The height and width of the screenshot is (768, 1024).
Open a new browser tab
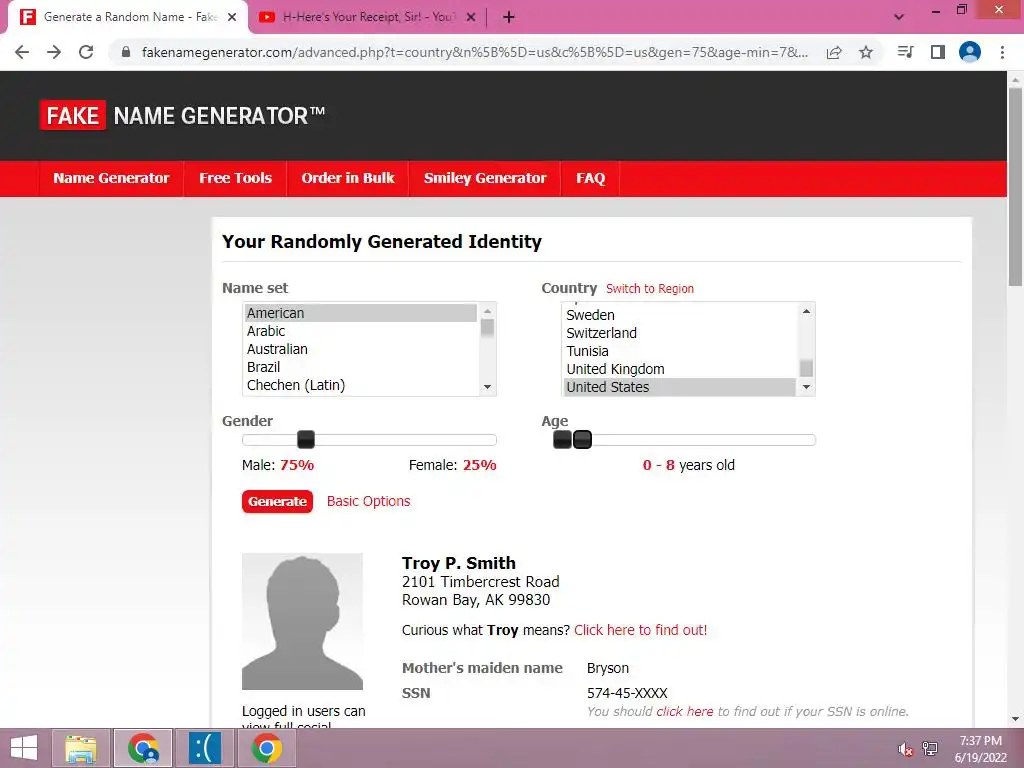point(509,17)
